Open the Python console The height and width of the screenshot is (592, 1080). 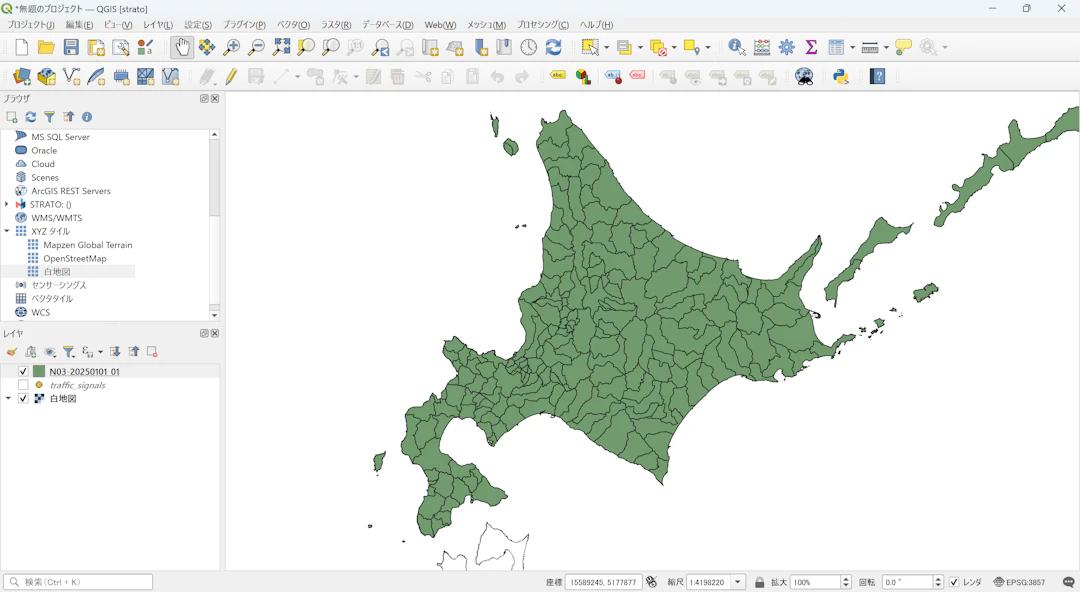click(x=841, y=77)
